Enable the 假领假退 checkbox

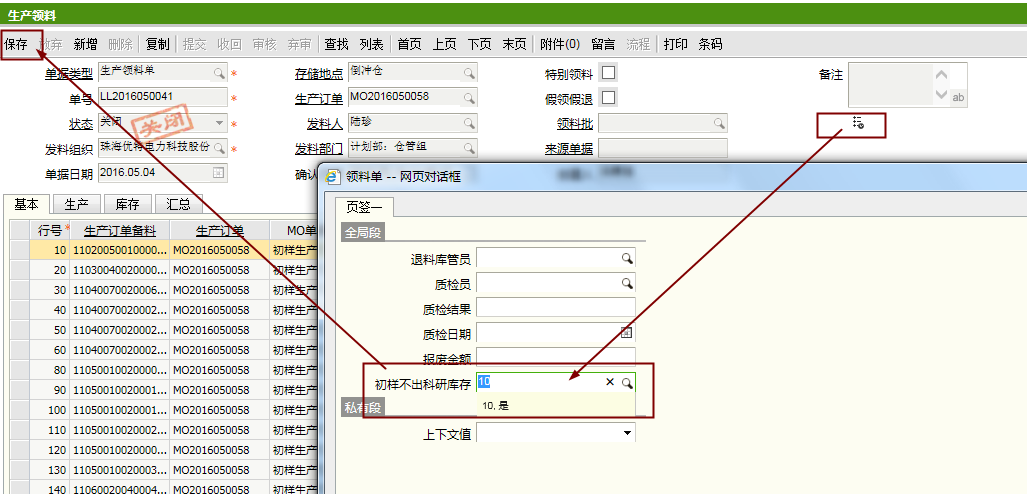click(608, 98)
